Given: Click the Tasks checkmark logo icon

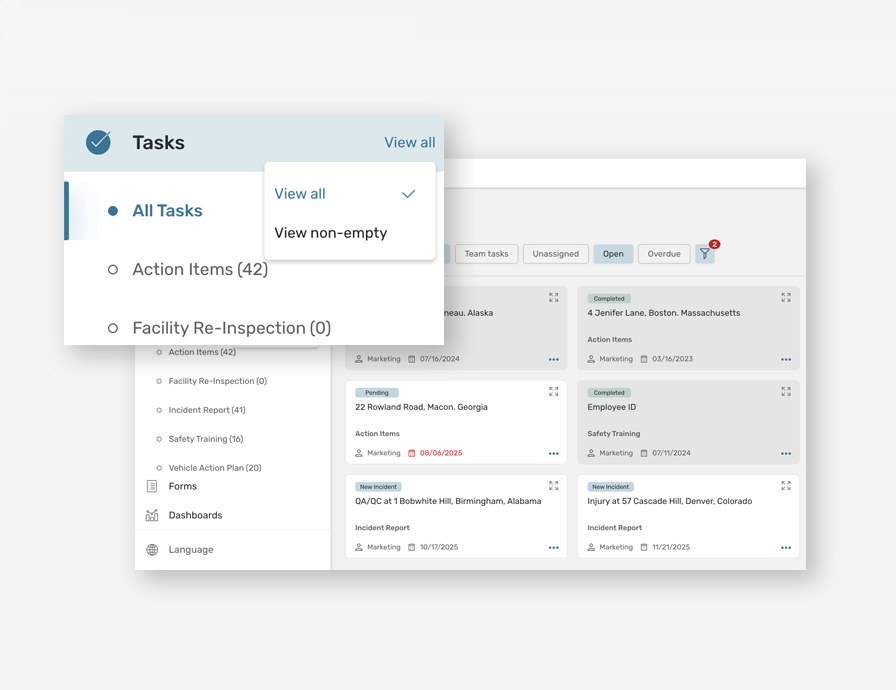Looking at the screenshot, I should coord(98,142).
